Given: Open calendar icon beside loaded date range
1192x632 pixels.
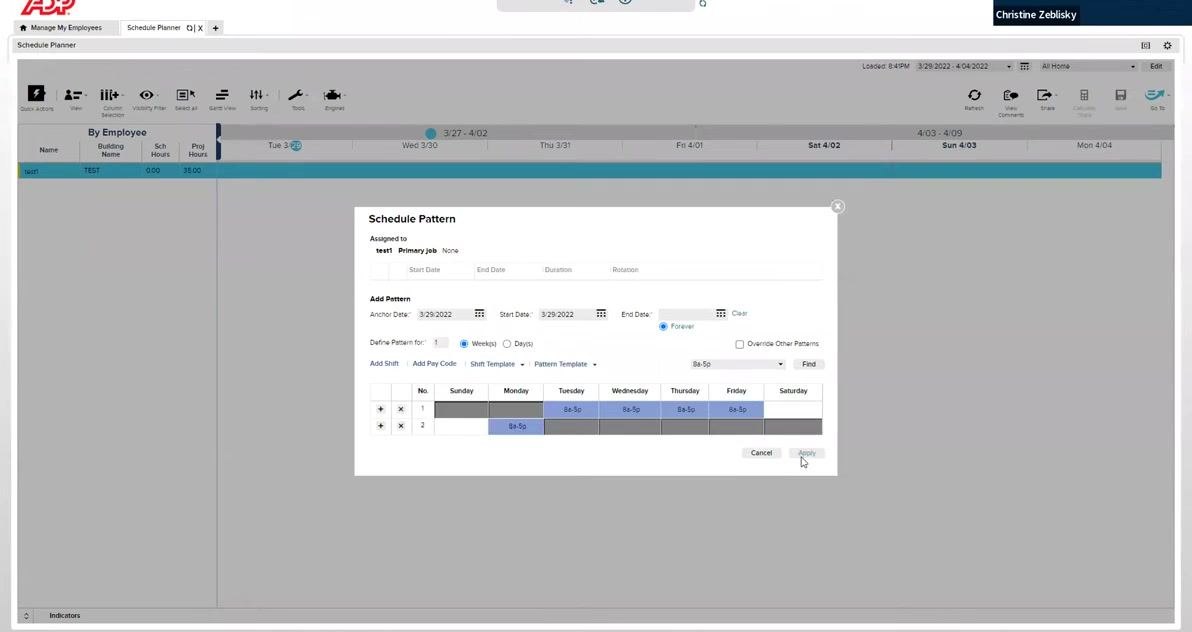Looking at the screenshot, I should 1024,66.
